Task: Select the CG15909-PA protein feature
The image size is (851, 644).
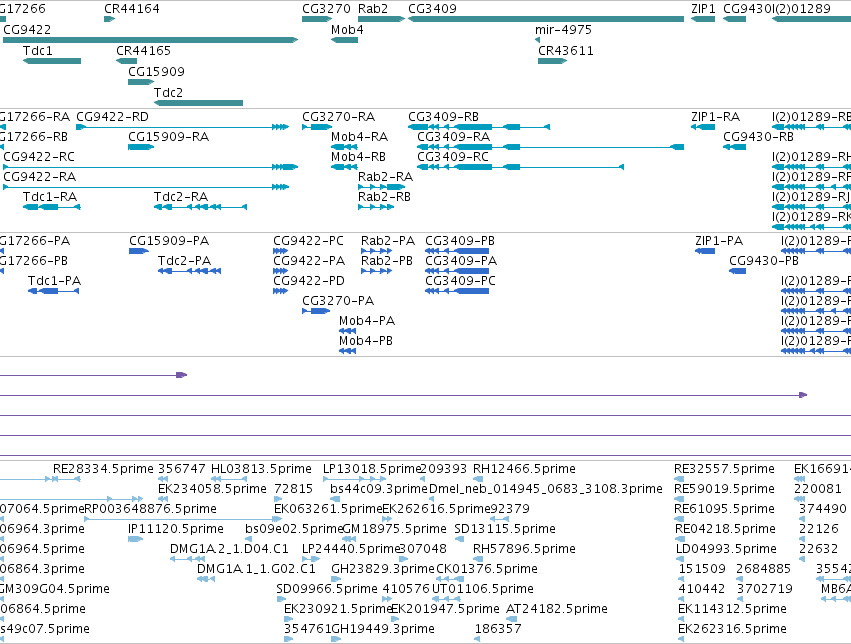Action: pyautogui.click(x=139, y=251)
